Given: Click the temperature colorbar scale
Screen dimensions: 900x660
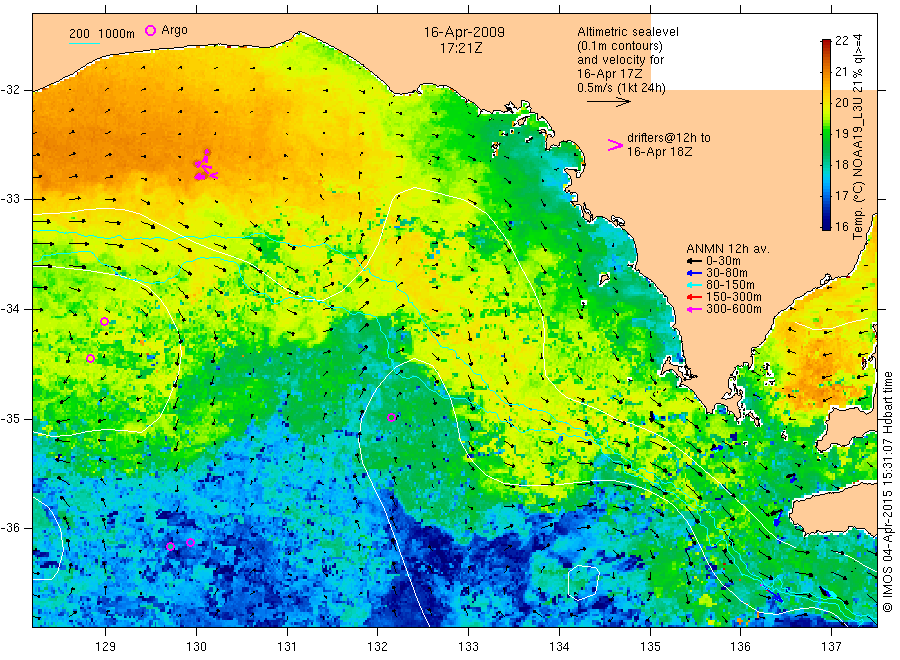Looking at the screenshot, I should [x=826, y=134].
